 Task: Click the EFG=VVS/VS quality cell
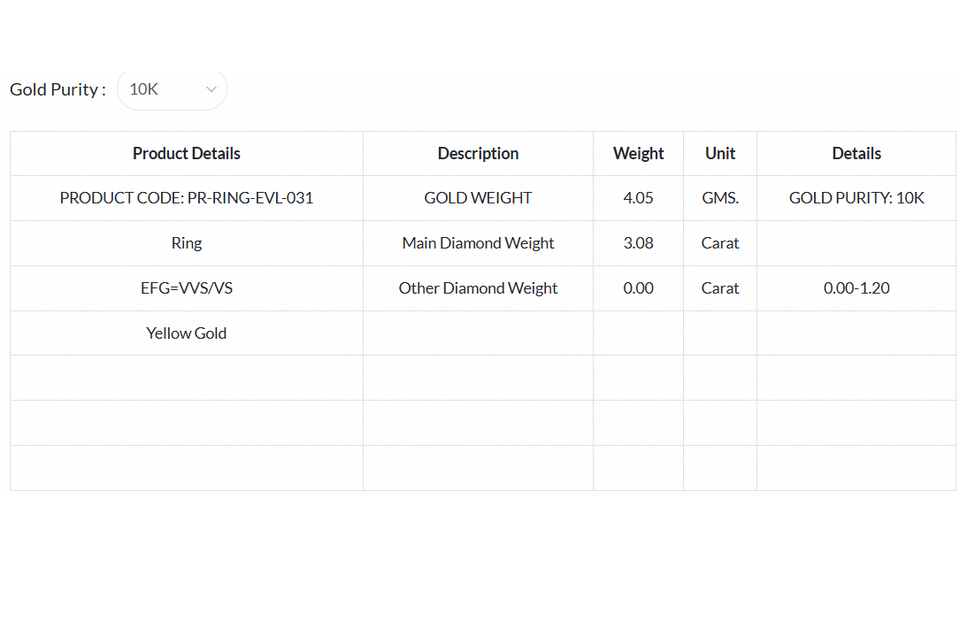(186, 288)
